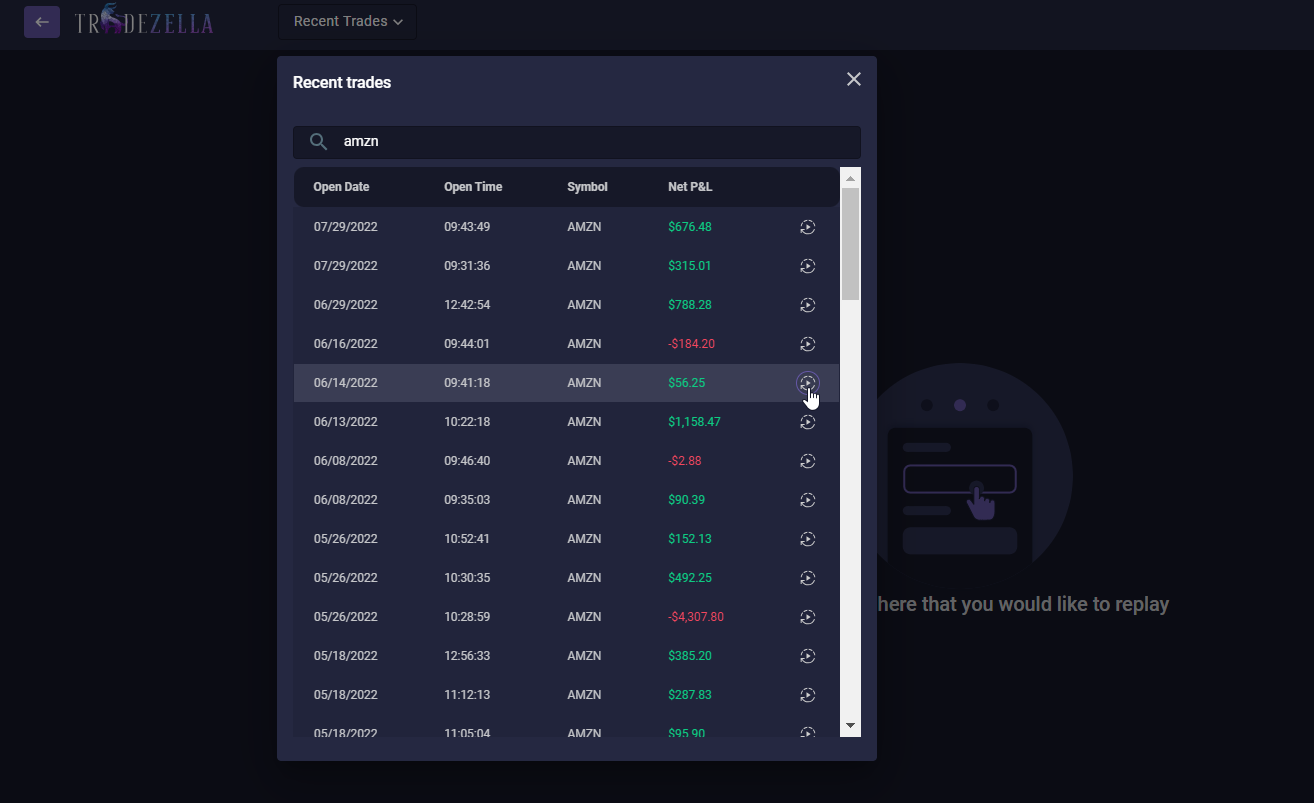Replay the 06/14/2022 trade at 09:41:18
The height and width of the screenshot is (803, 1314).
coord(807,383)
